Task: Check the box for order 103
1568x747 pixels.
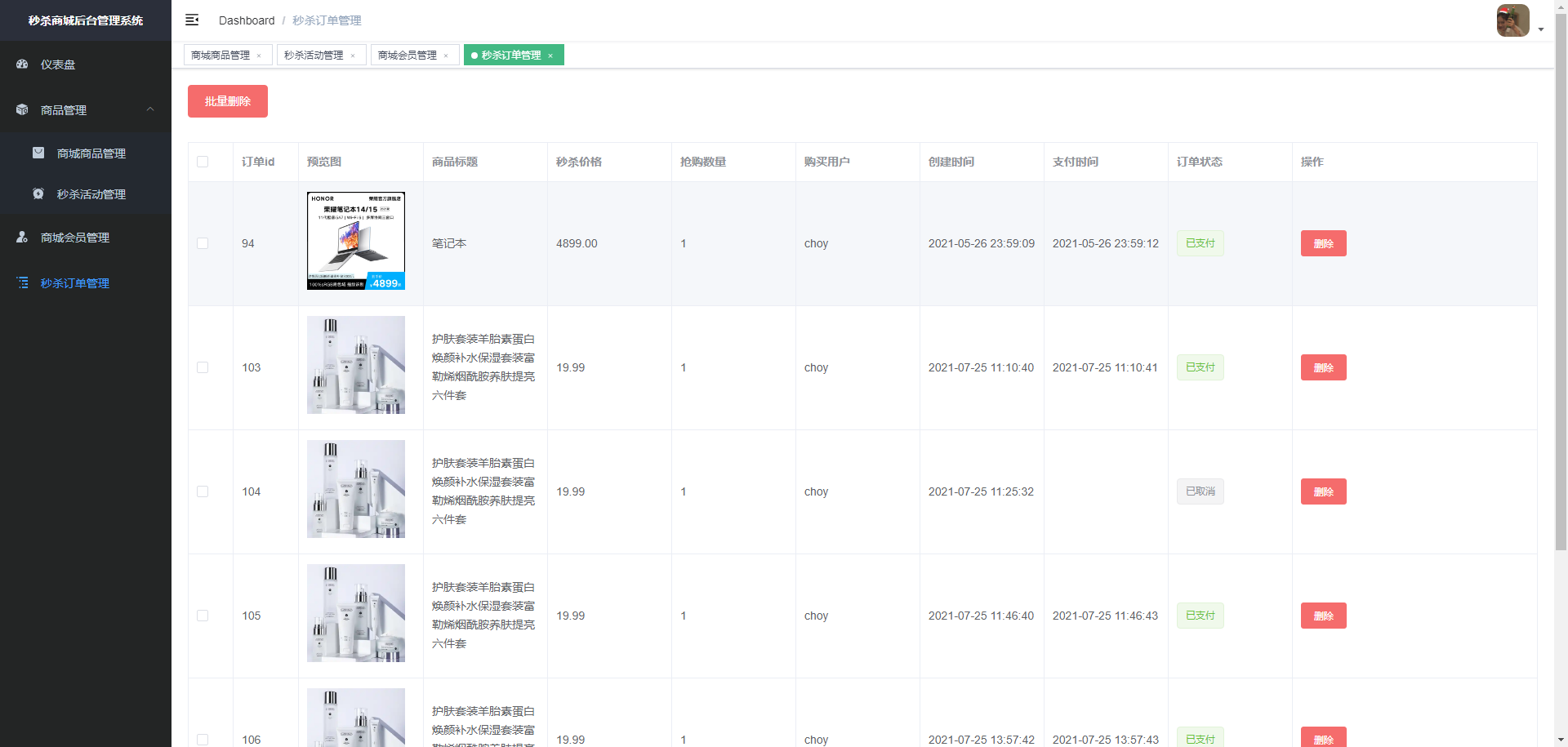Action: tap(203, 367)
